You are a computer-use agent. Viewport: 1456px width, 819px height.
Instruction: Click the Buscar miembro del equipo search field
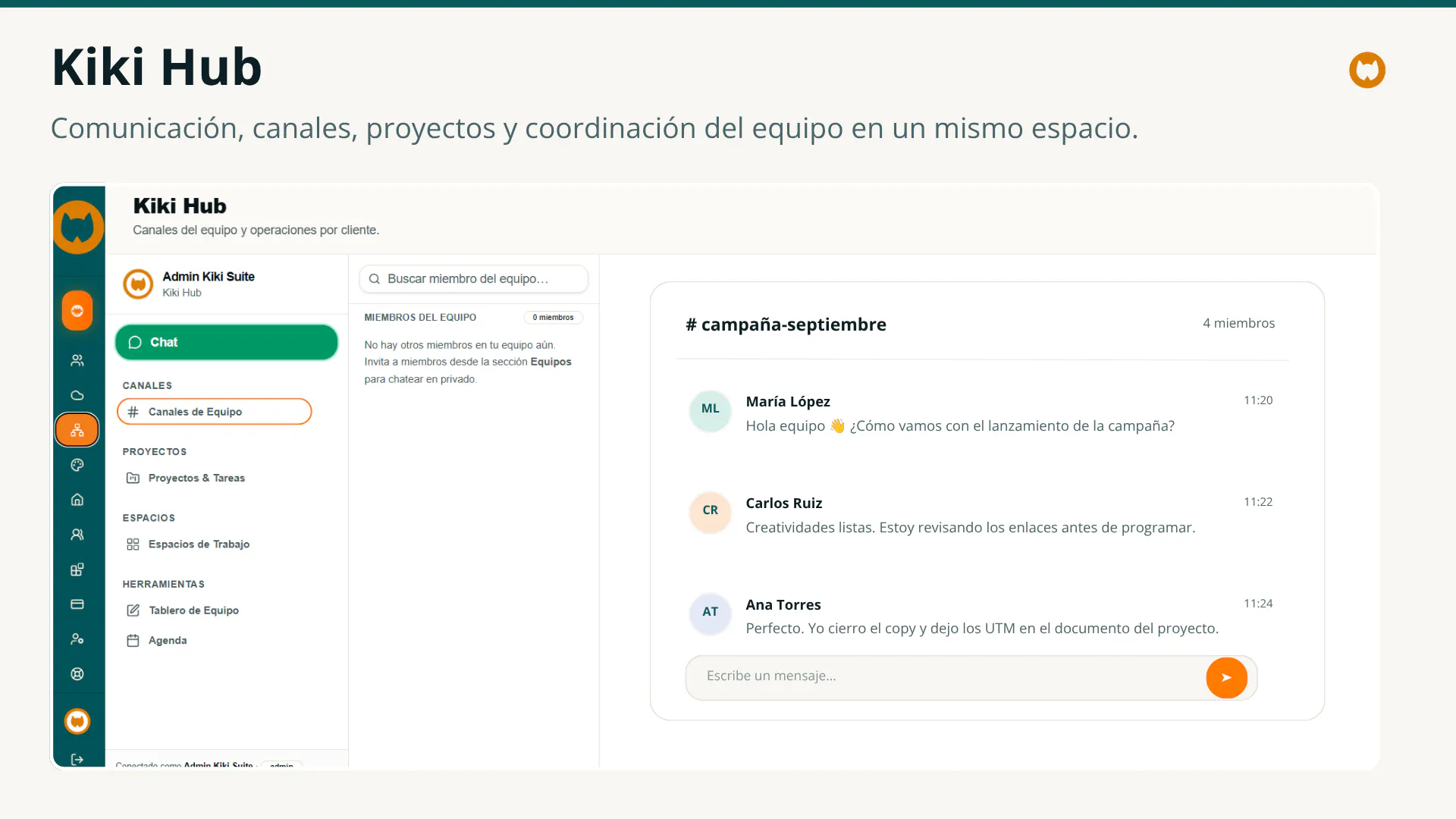(x=473, y=279)
